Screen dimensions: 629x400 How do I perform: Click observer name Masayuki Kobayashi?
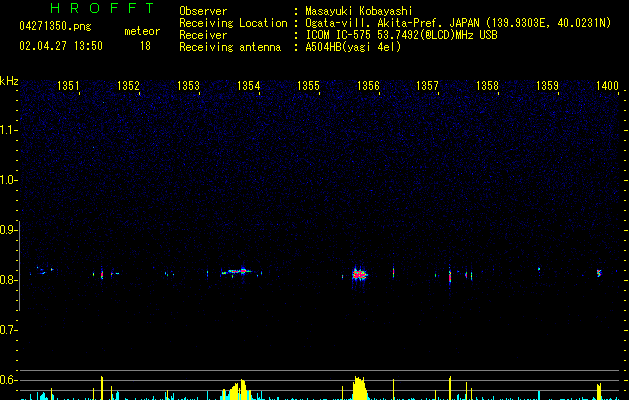[359, 11]
